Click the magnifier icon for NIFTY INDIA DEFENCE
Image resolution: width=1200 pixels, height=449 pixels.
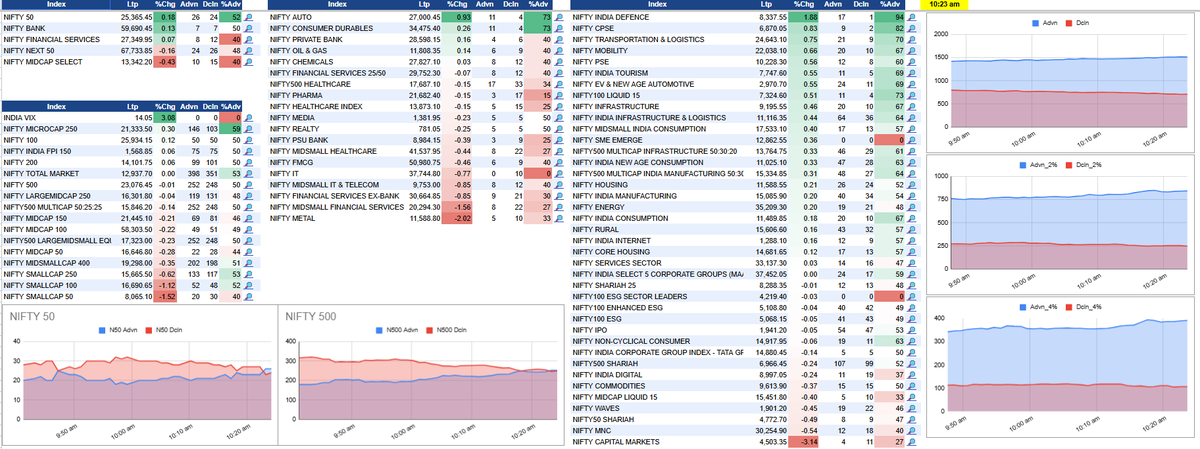tap(913, 18)
